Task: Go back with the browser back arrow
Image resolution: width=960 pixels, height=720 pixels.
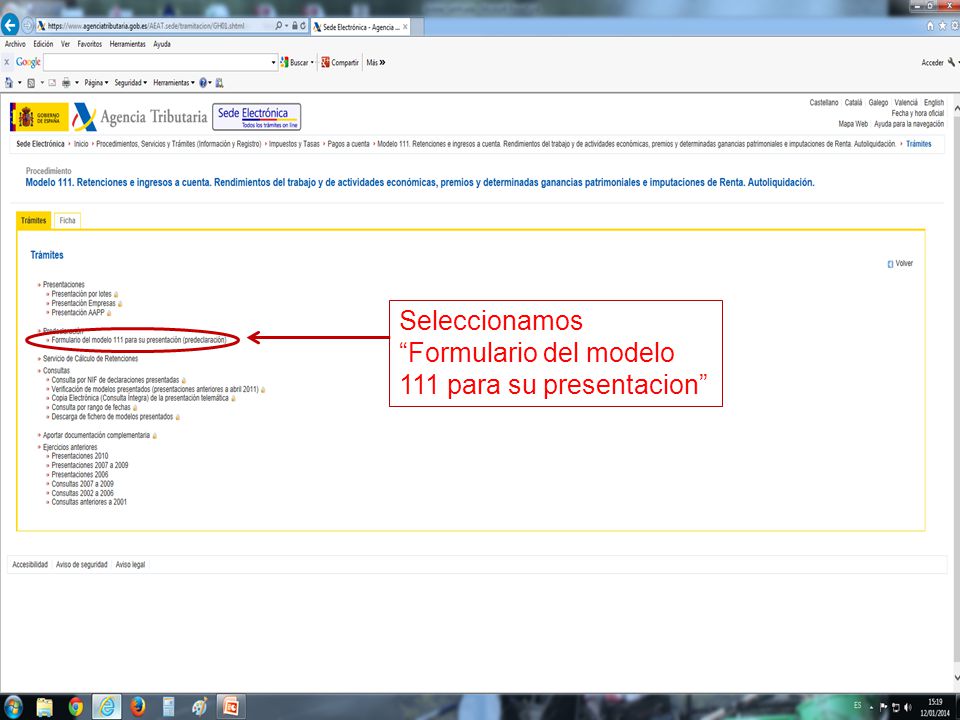Action: [x=10, y=25]
